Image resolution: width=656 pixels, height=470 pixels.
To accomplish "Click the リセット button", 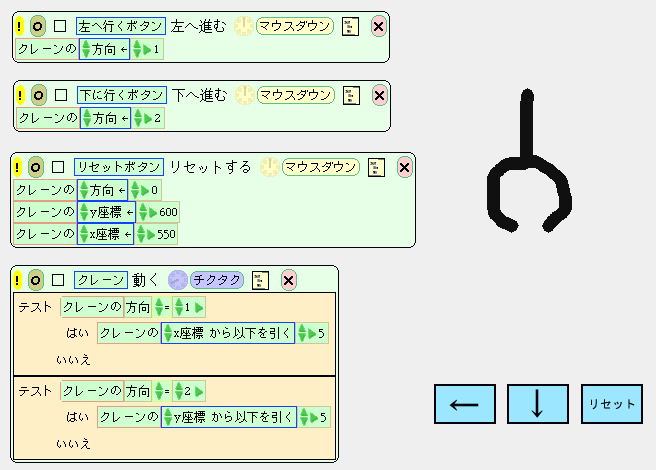I will point(611,404).
